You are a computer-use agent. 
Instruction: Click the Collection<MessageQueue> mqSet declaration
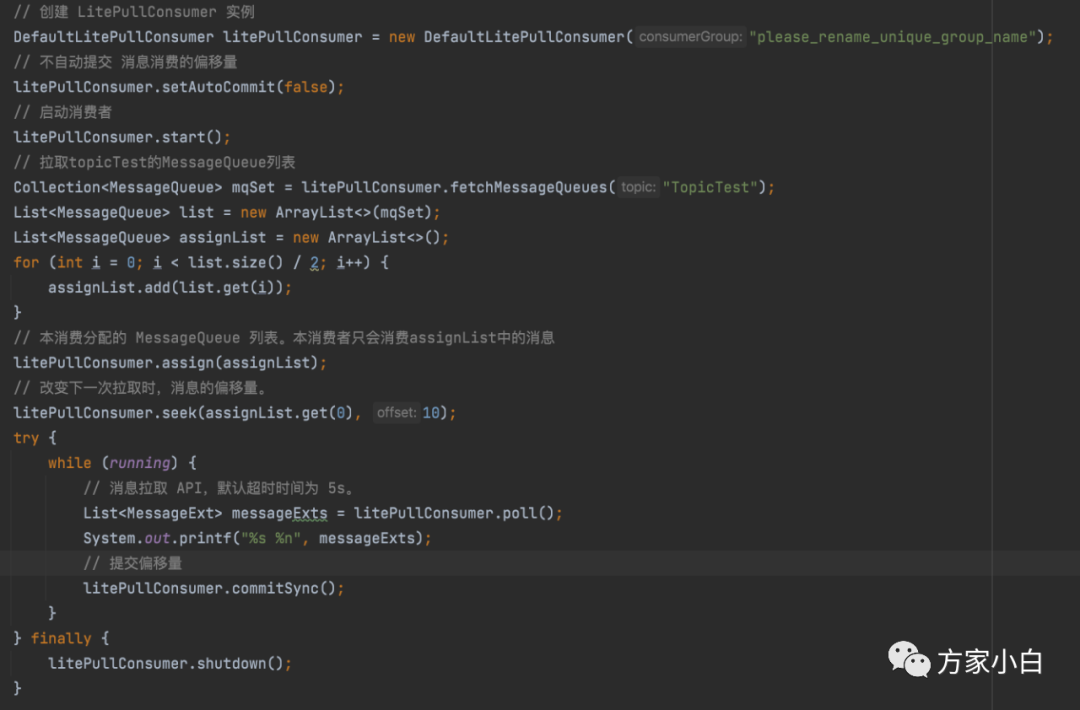pos(144,187)
